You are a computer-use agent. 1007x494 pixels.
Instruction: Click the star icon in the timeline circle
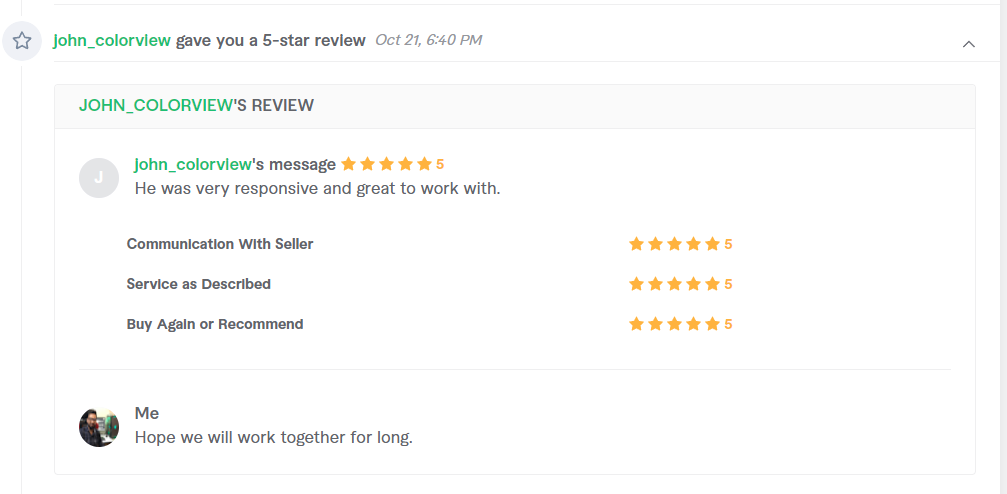click(22, 41)
